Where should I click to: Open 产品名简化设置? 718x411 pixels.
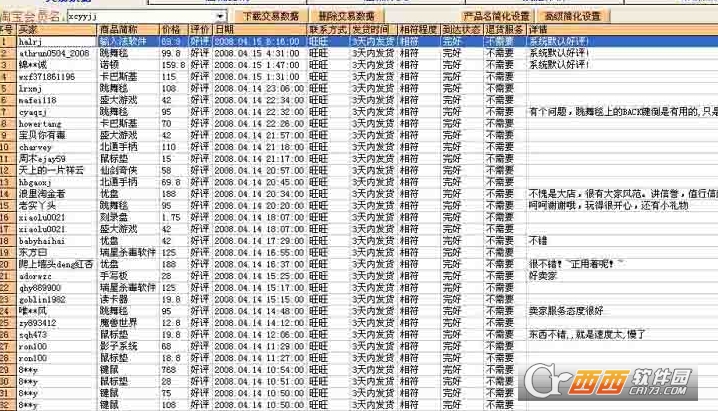click(496, 16)
